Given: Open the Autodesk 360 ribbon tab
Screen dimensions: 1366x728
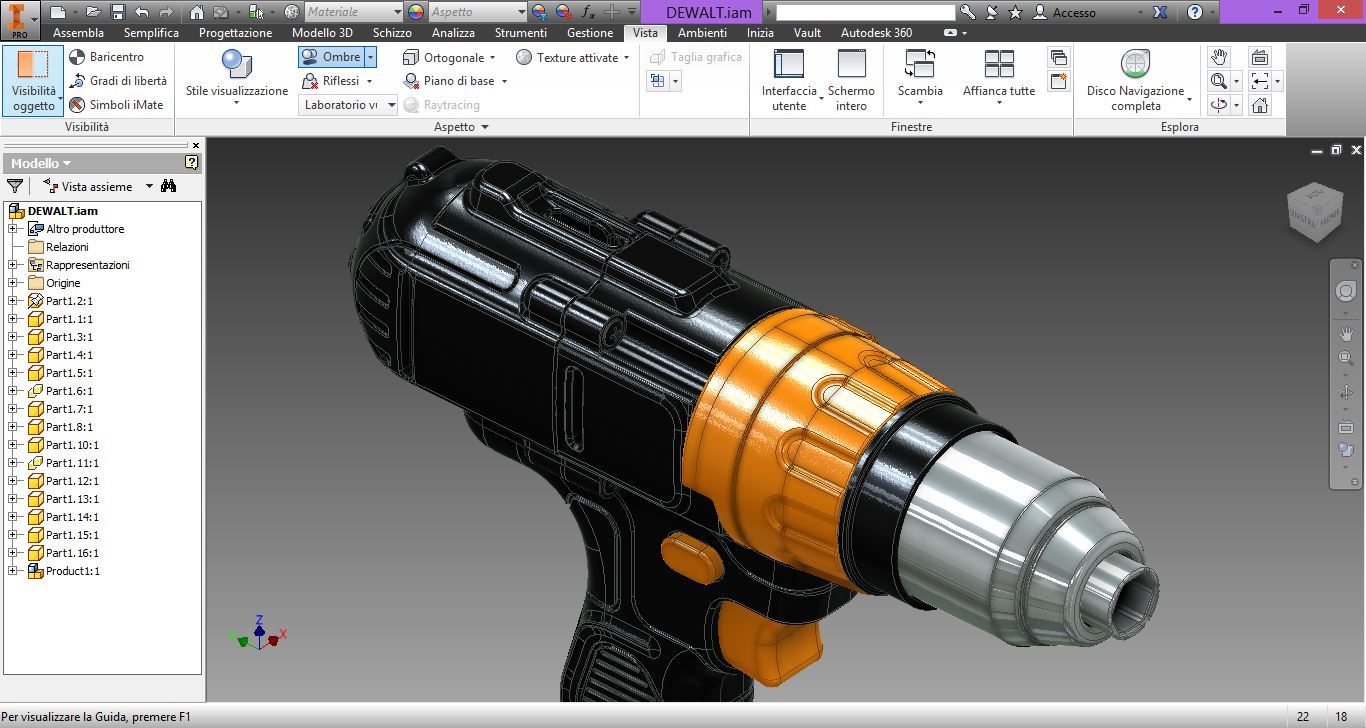Looking at the screenshot, I should pyautogui.click(x=876, y=33).
